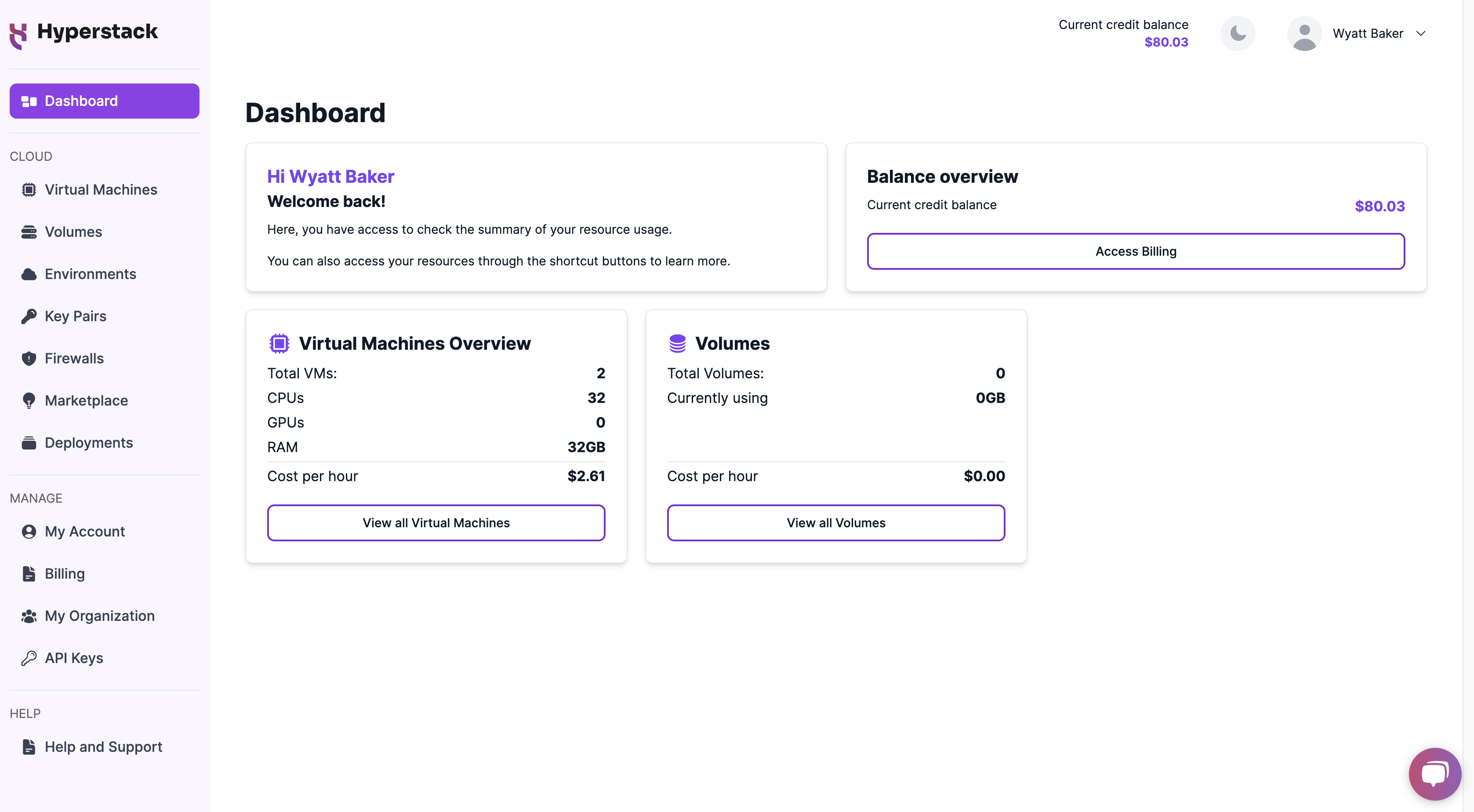Viewport: 1474px width, 812px height.
Task: Click View all Volumes button
Action: pyautogui.click(x=836, y=522)
